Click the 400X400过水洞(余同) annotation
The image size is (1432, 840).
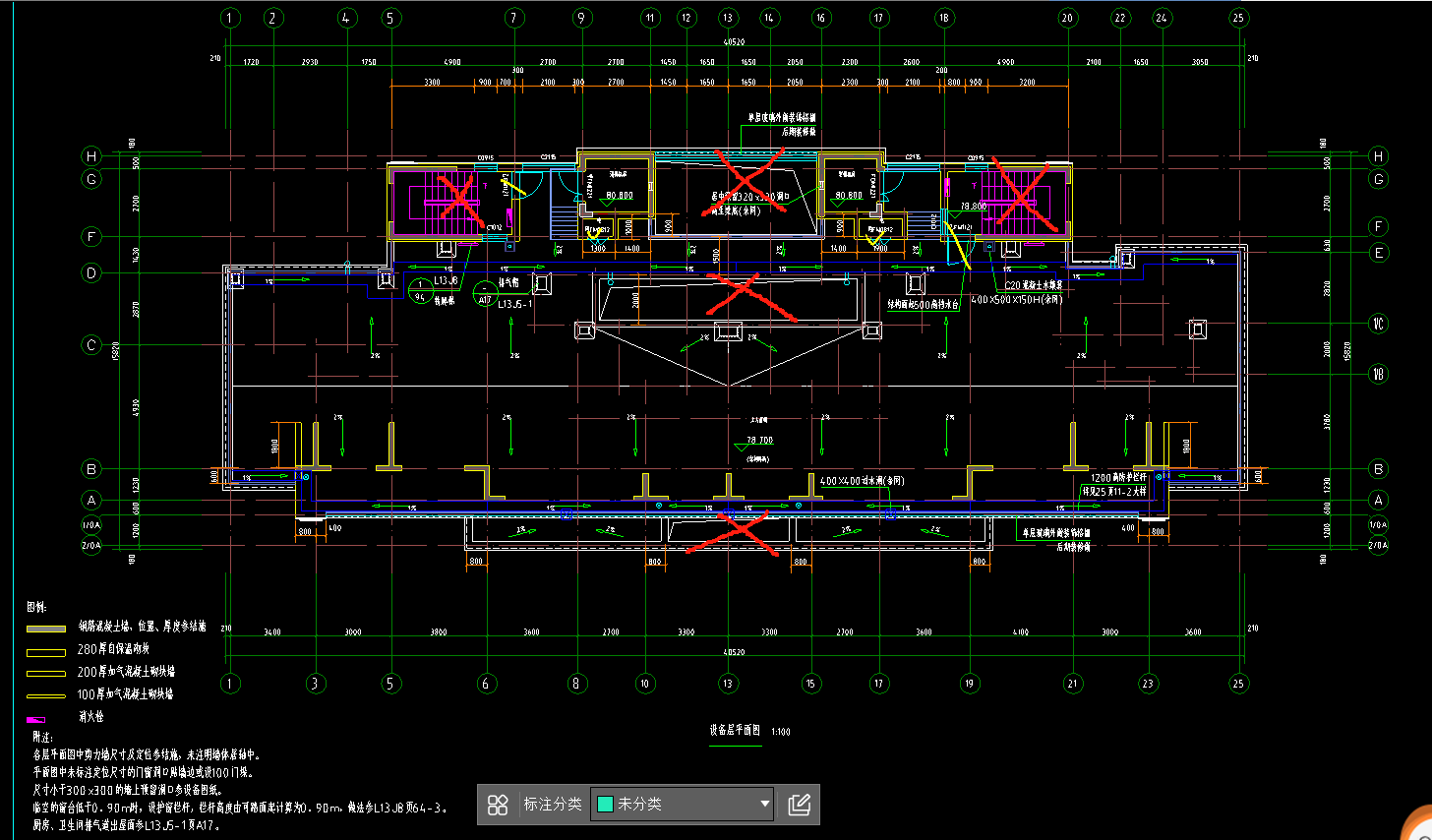pos(862,481)
